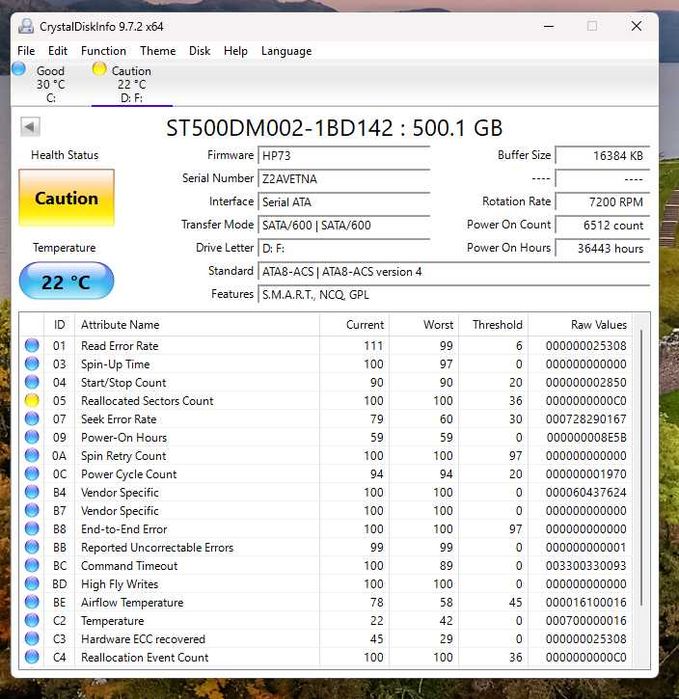Image resolution: width=679 pixels, height=699 pixels.
Task: Click the status circle for C2 Temperature
Action: click(32, 620)
